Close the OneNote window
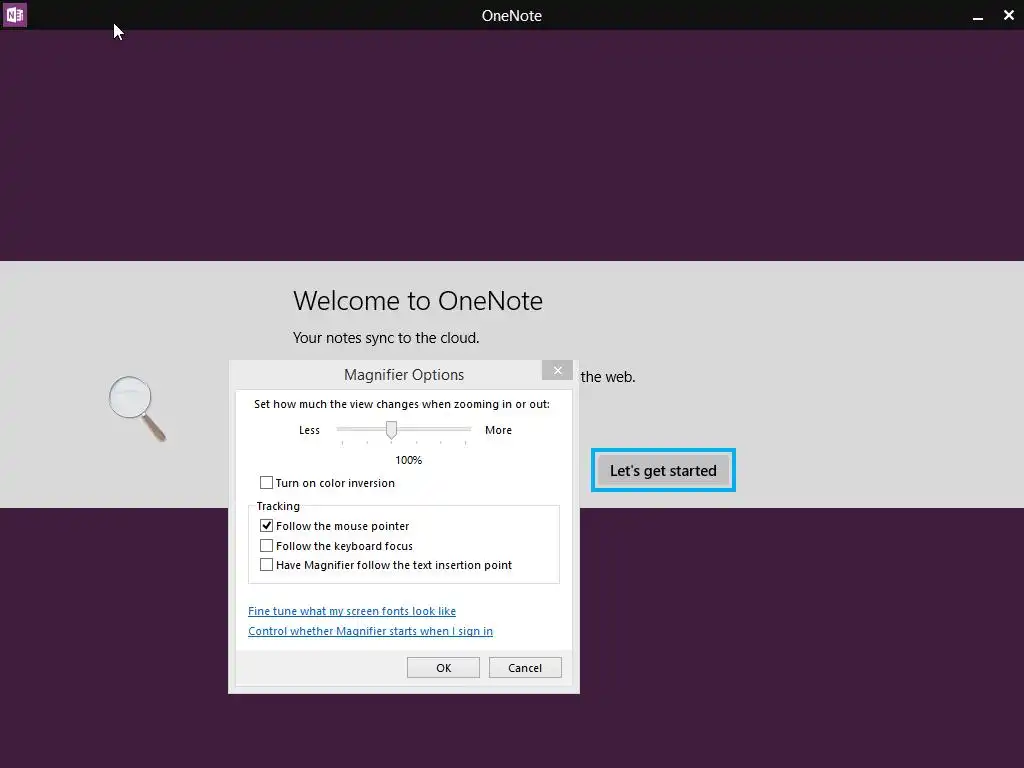This screenshot has height=768, width=1024. pyautogui.click(x=1008, y=15)
